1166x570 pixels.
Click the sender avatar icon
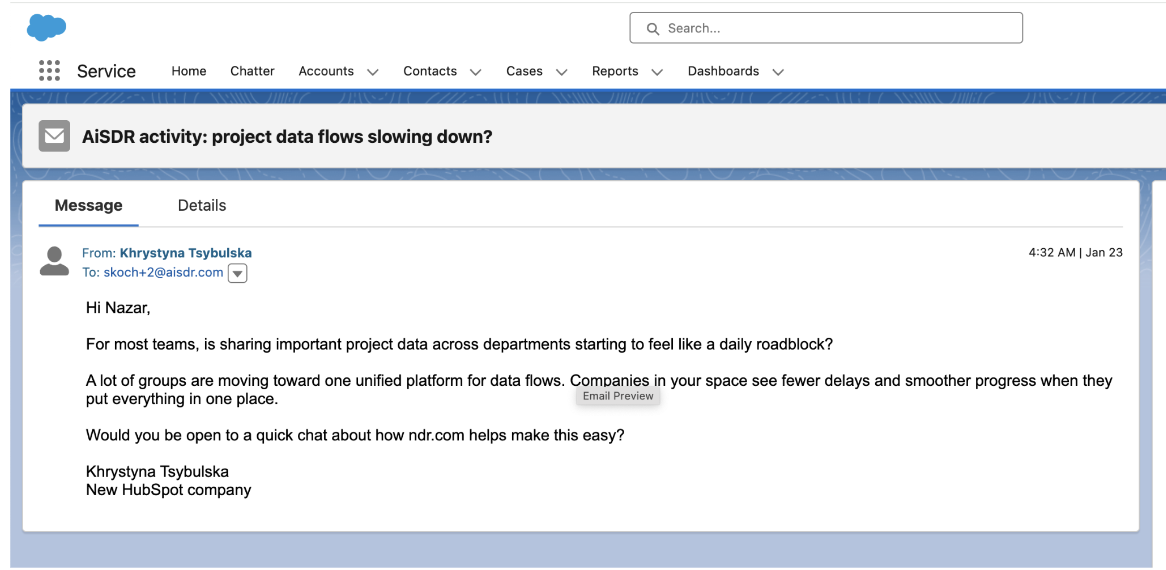coord(54,261)
